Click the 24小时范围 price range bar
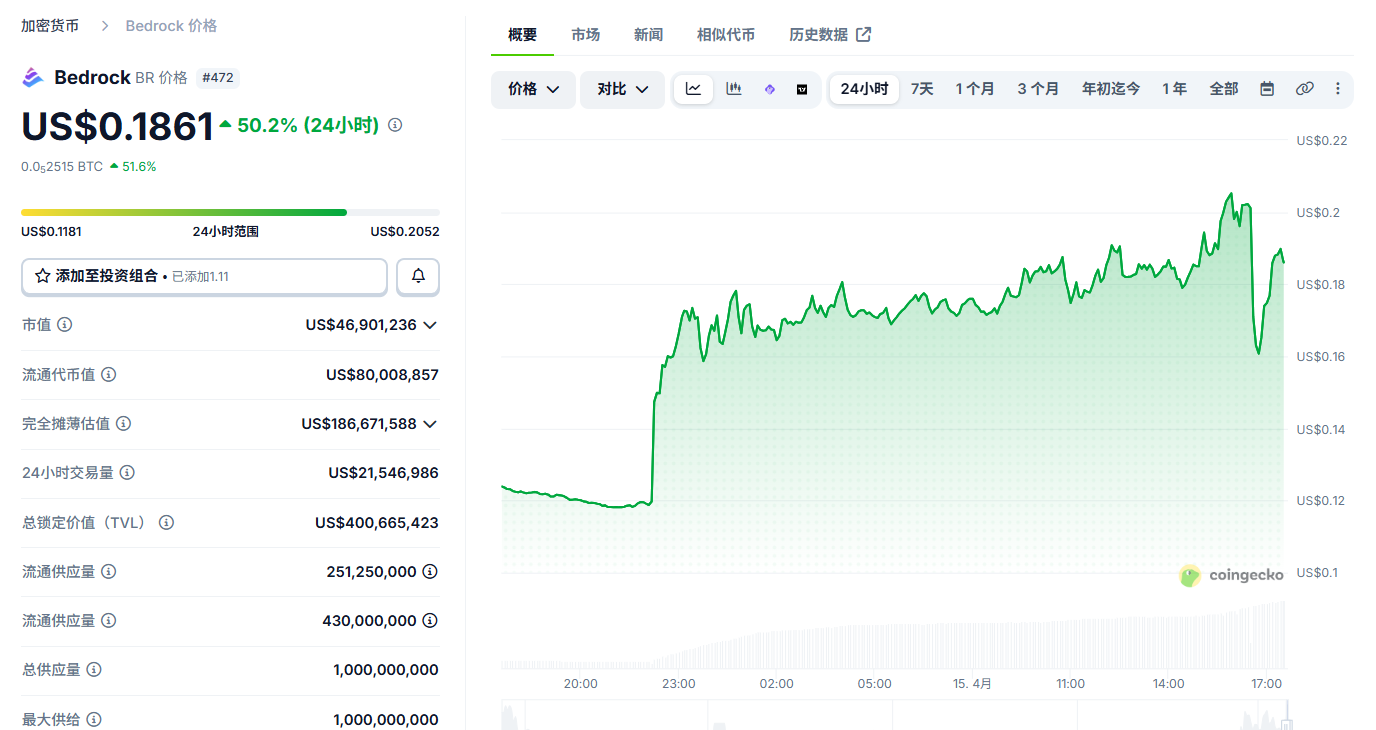 [x=230, y=212]
